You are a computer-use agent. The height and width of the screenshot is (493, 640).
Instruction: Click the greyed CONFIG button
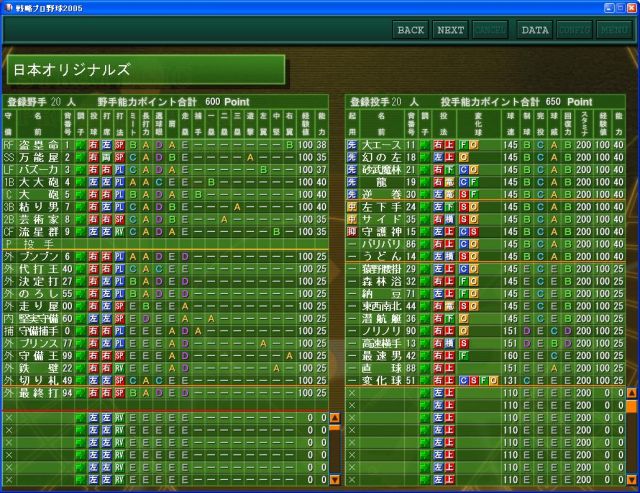[574, 30]
